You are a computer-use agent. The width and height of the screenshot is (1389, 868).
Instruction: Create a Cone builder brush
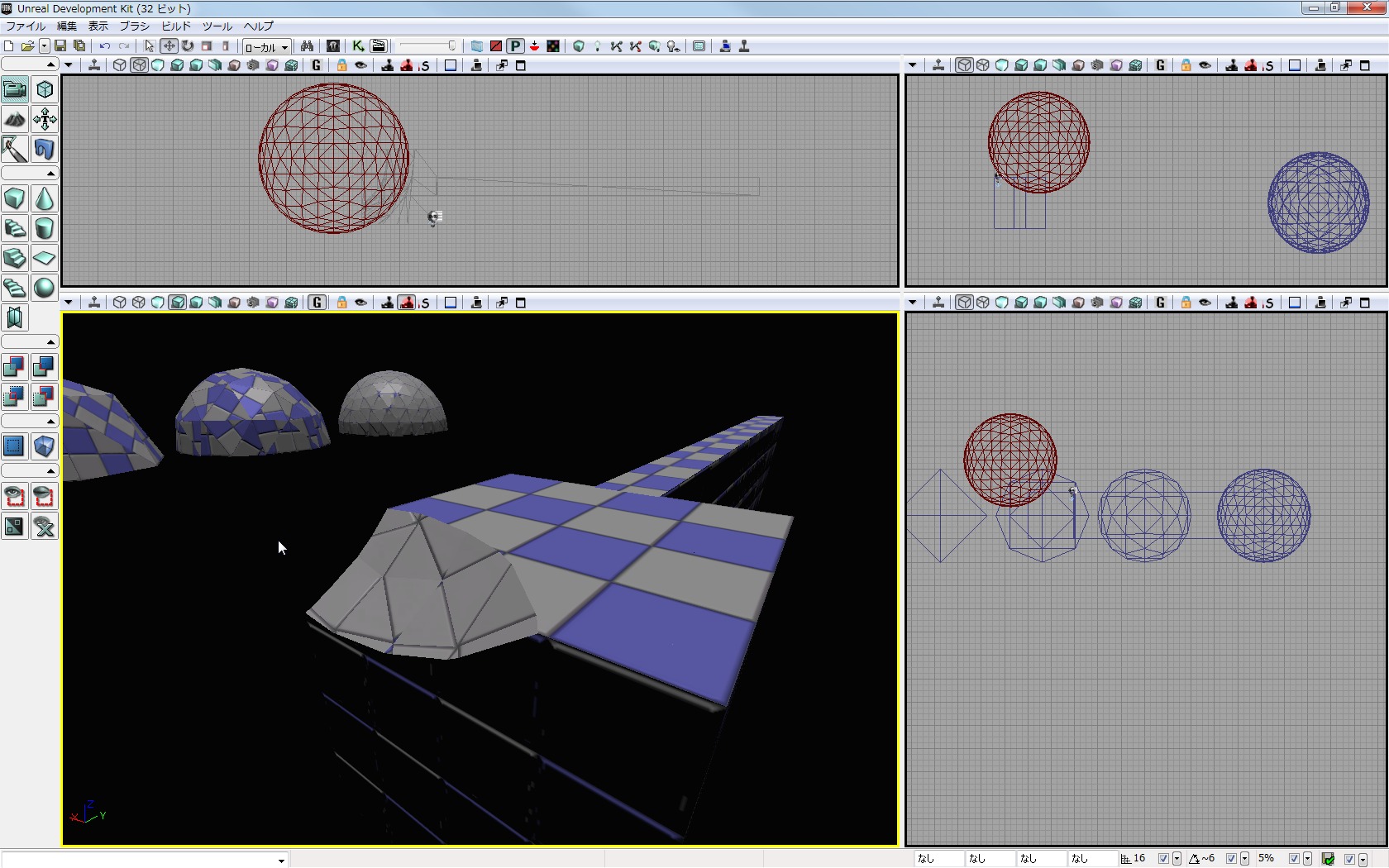point(45,199)
